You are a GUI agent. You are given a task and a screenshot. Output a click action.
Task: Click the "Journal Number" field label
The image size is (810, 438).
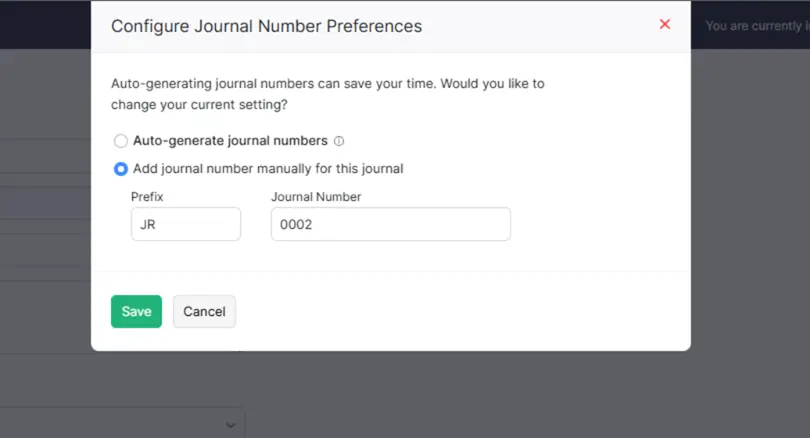coord(316,197)
